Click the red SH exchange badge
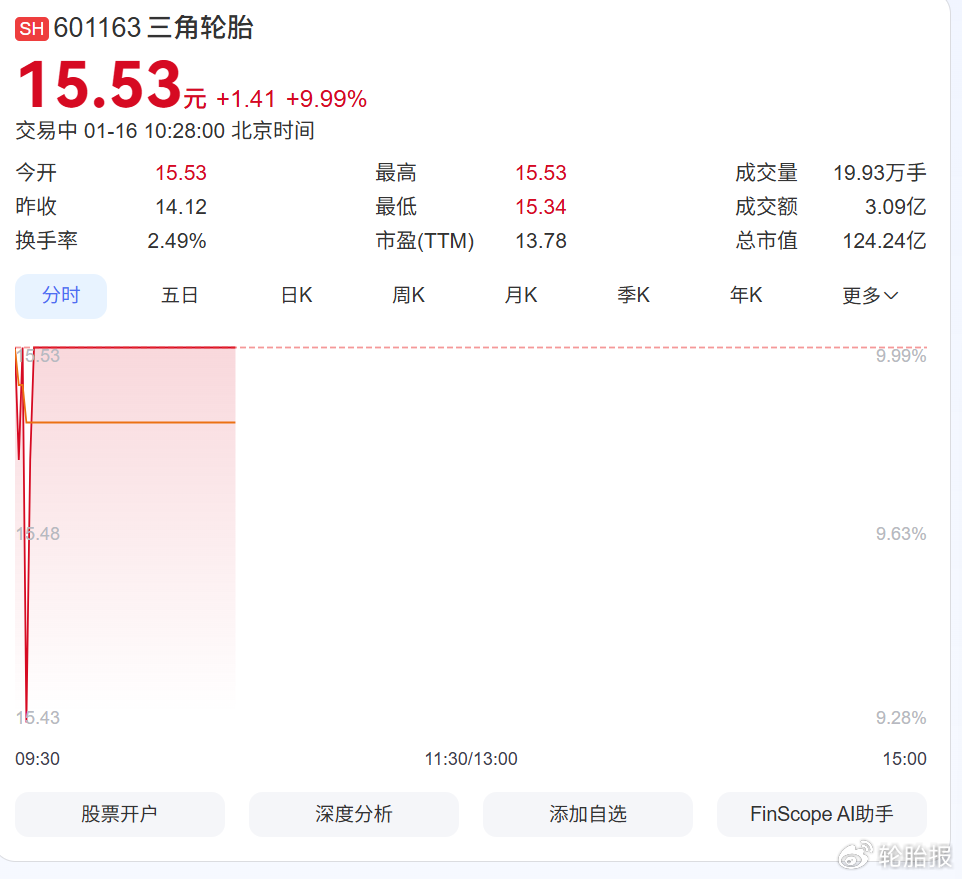This screenshot has width=962, height=879. tap(32, 29)
